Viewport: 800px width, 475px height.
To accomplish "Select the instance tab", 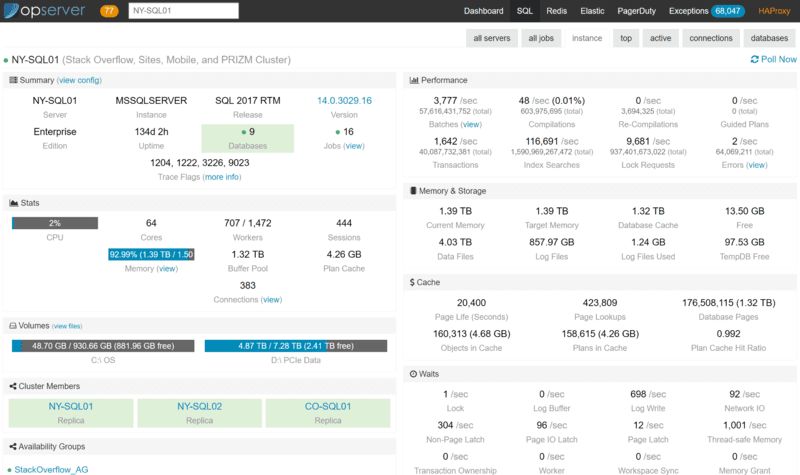I will click(587, 38).
